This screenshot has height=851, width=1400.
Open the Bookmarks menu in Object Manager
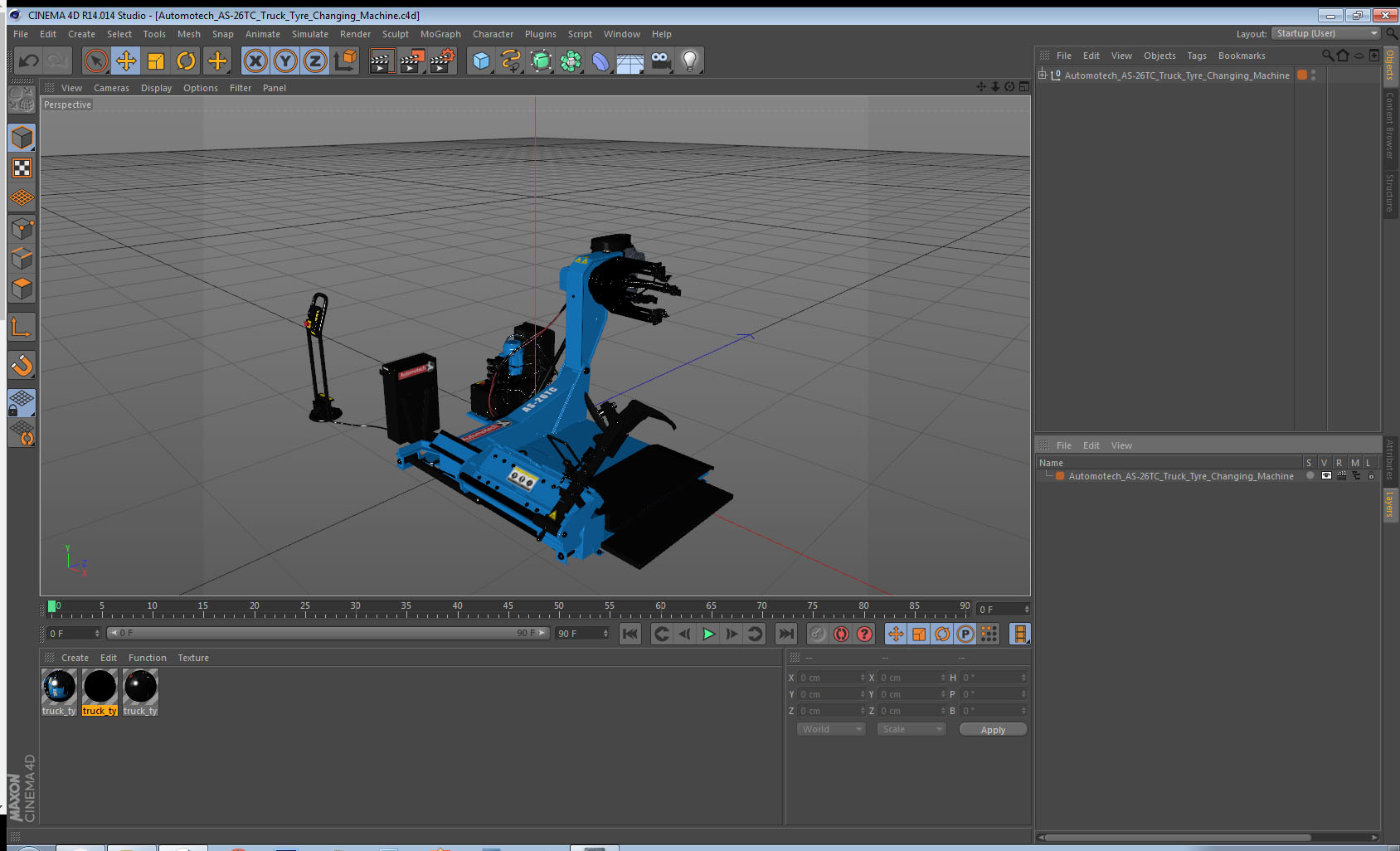coord(1242,56)
